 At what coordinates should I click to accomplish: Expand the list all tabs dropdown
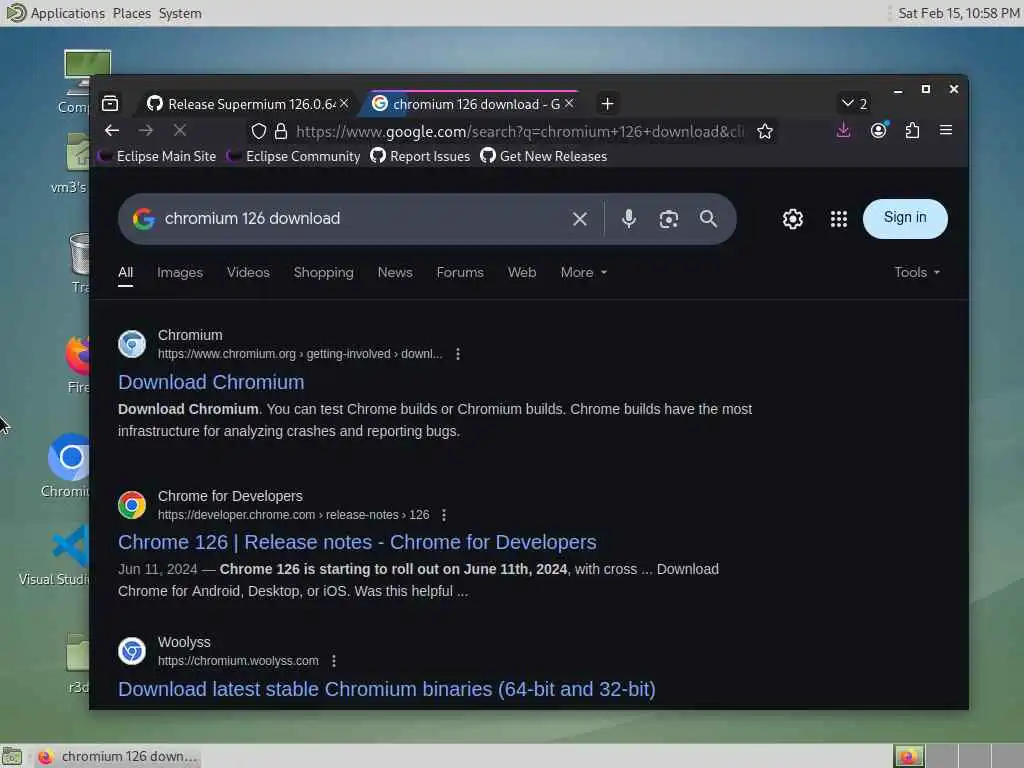coord(854,103)
